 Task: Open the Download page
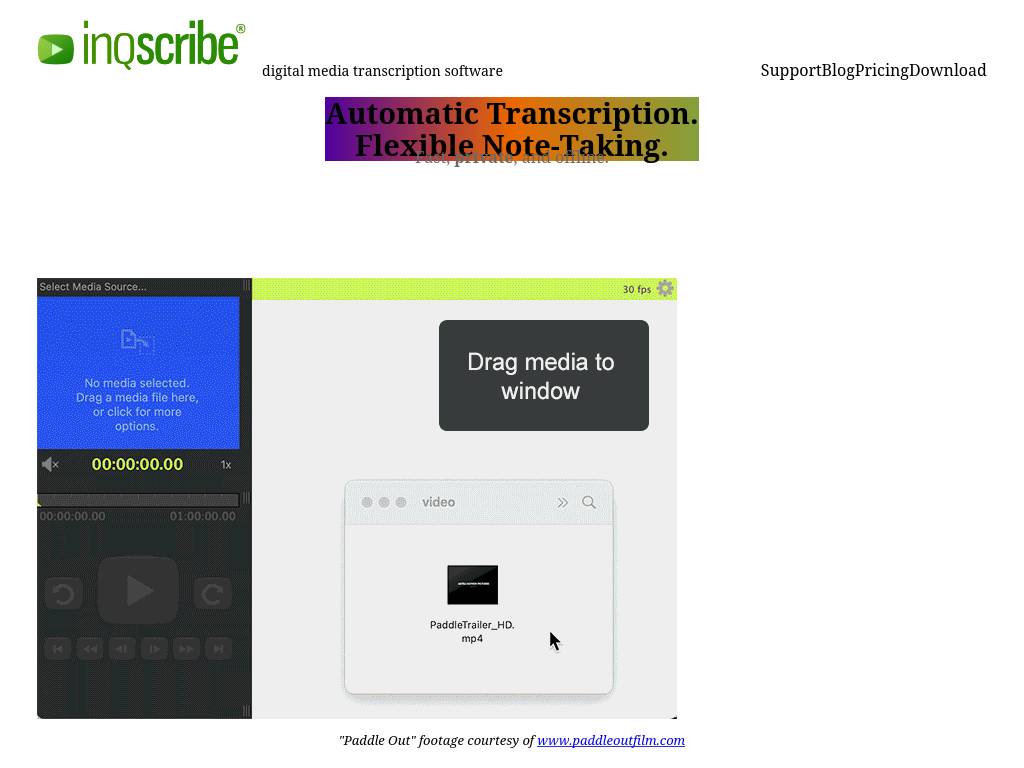pyautogui.click(x=948, y=71)
